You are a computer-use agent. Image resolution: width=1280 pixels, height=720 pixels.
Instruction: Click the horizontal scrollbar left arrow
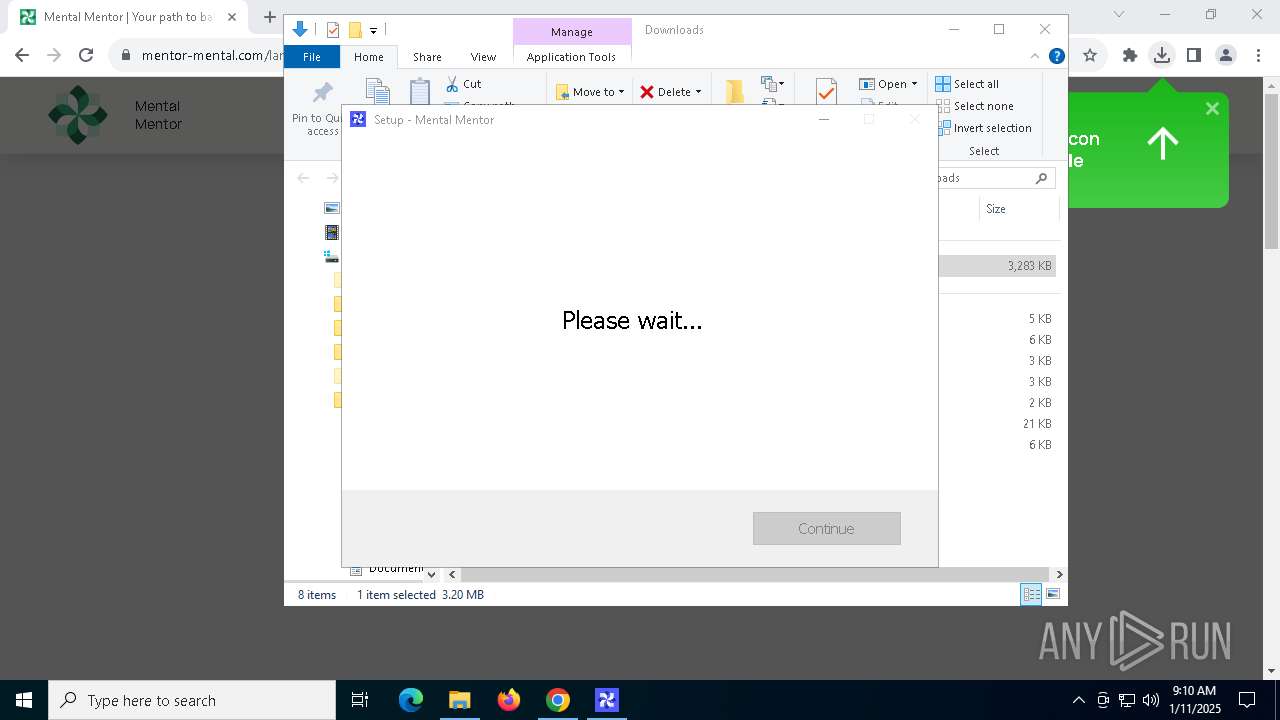[x=452, y=574]
